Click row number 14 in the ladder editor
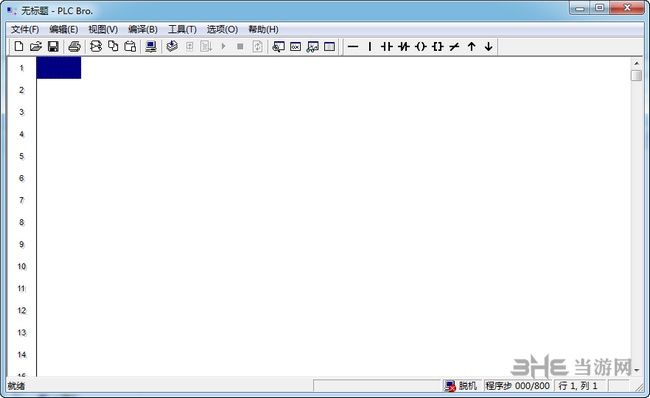The image size is (650, 398). click(x=22, y=354)
